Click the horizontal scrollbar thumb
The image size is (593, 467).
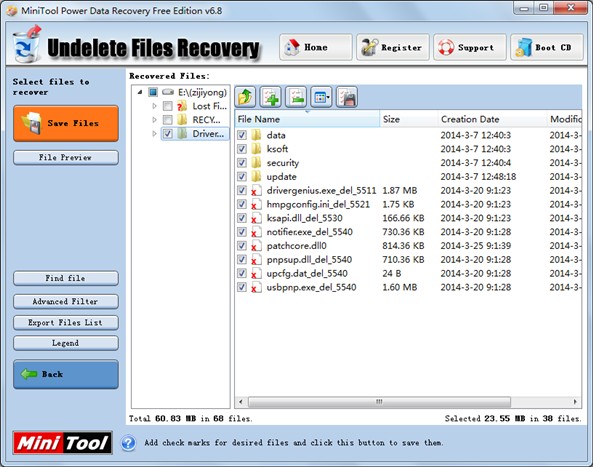tap(379, 402)
